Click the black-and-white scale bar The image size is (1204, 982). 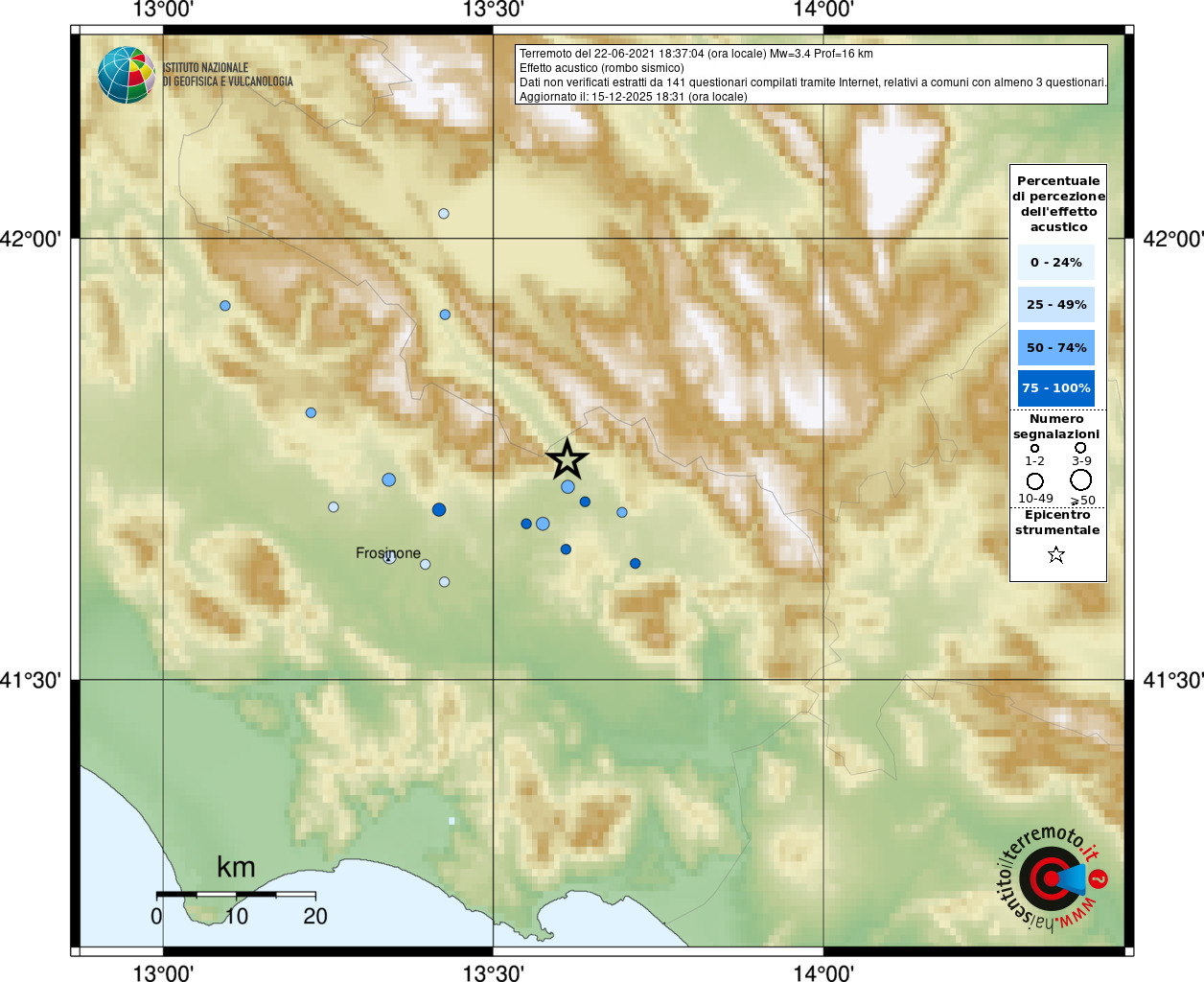[236, 894]
